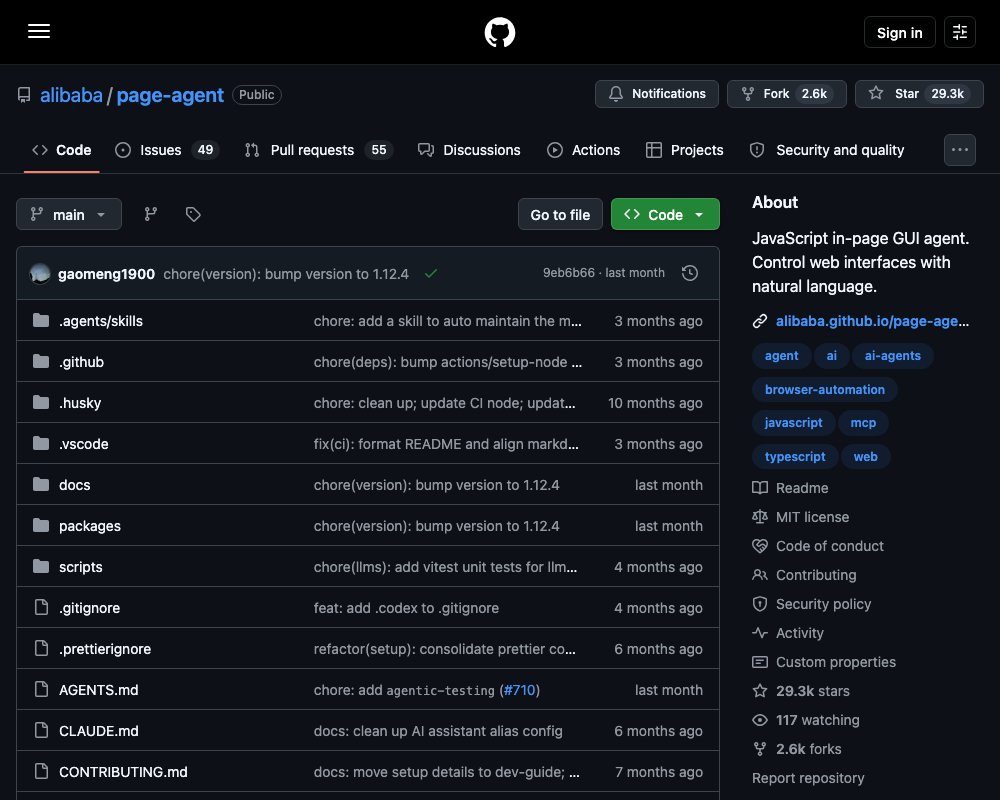This screenshot has width=1000, height=800.
Task: Click the Sign in button
Action: 899,32
